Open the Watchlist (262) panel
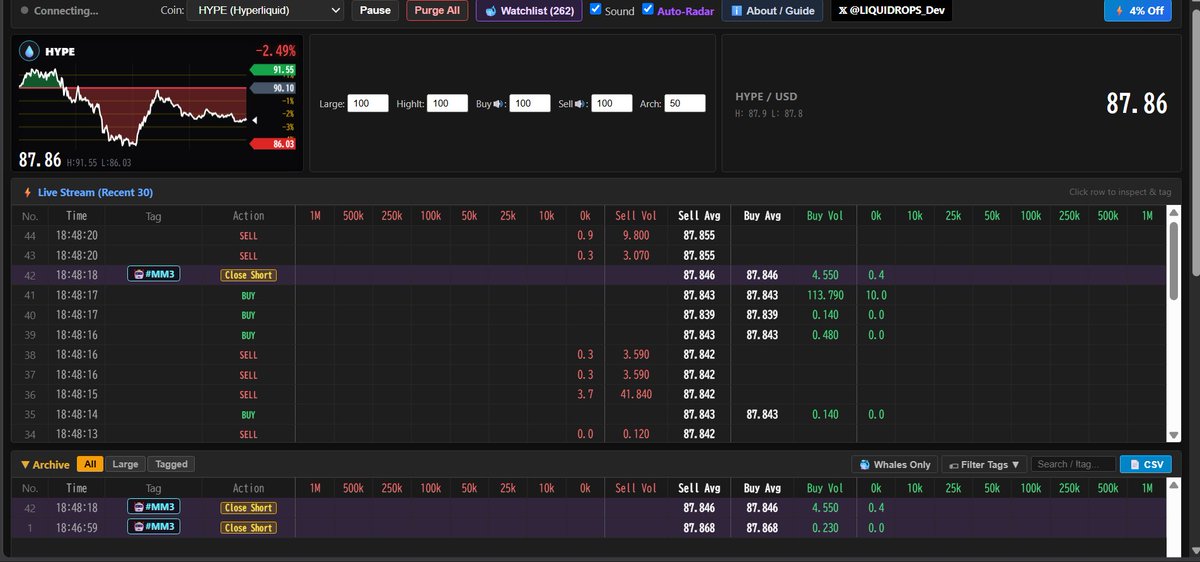 click(530, 11)
